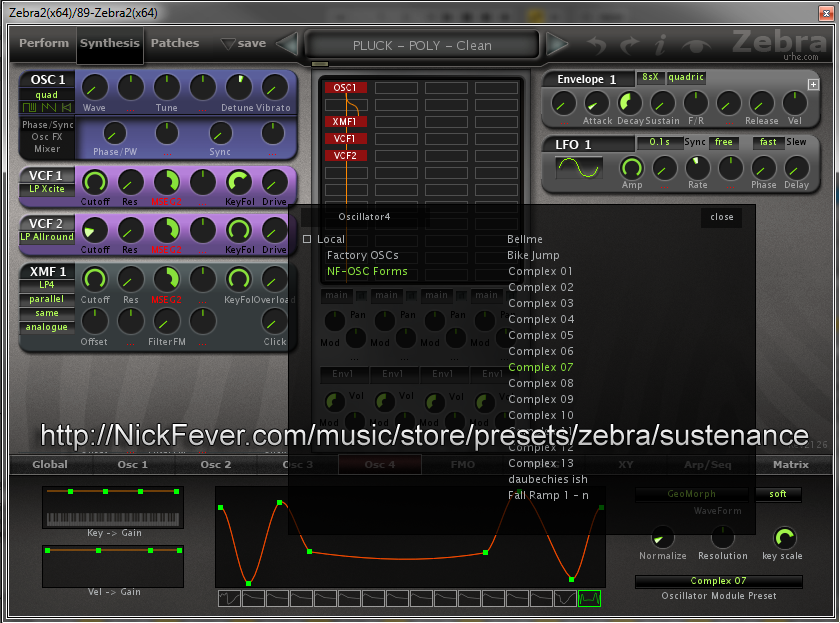Open the Oscillator Module Preset field

click(x=718, y=581)
